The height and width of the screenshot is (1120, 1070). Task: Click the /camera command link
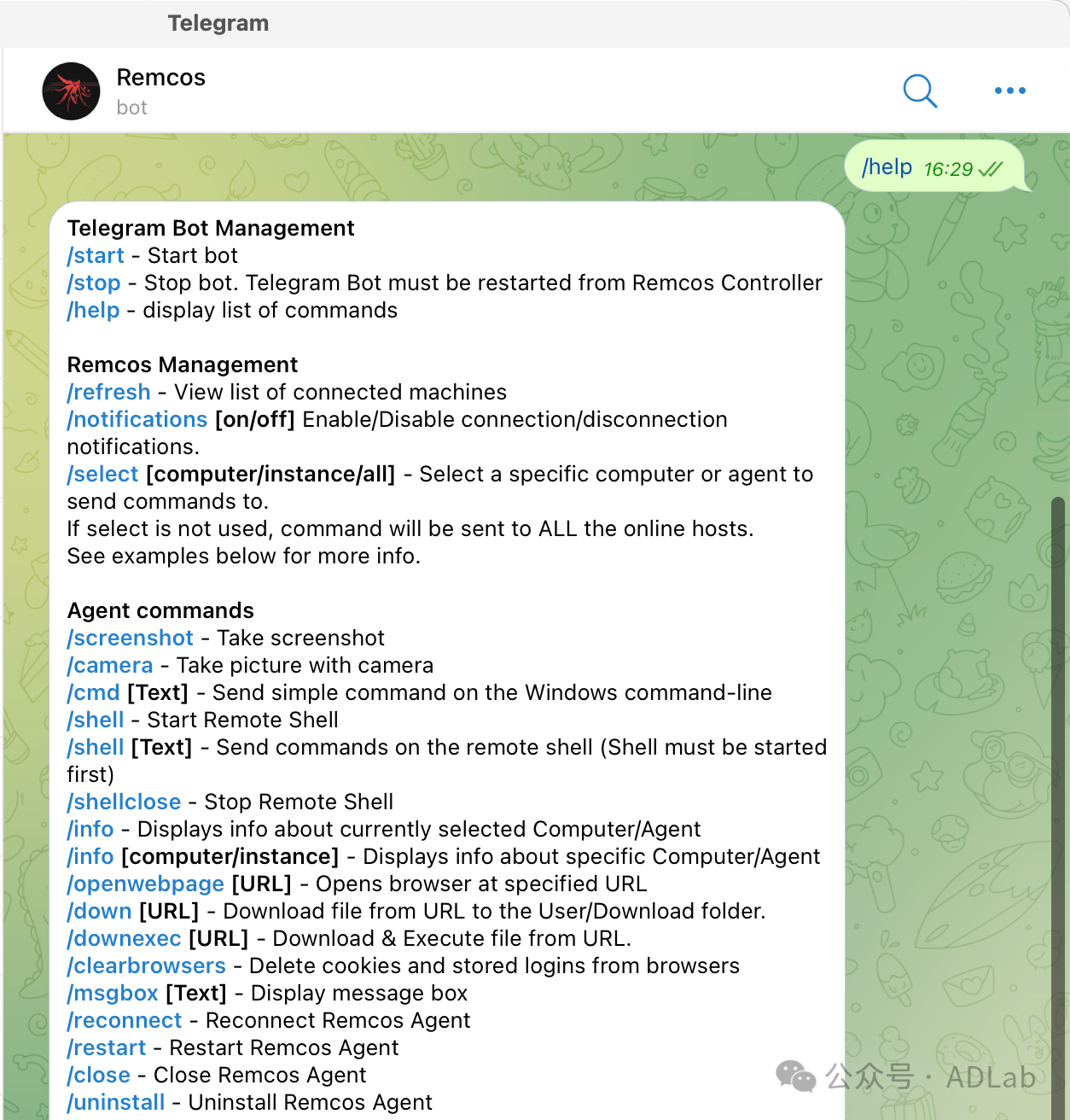pos(110,665)
